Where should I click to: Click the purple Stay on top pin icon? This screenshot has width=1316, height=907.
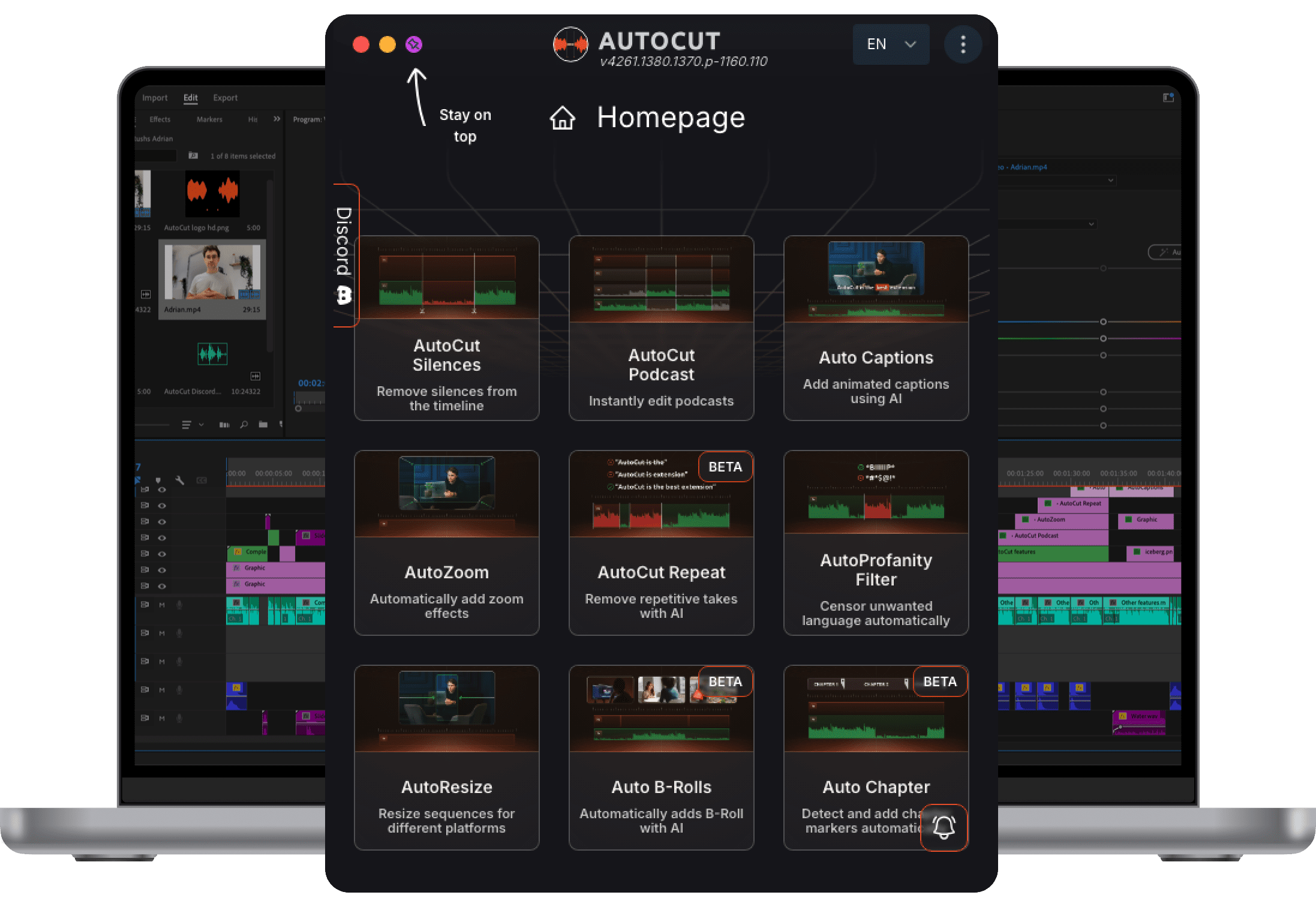tap(414, 44)
